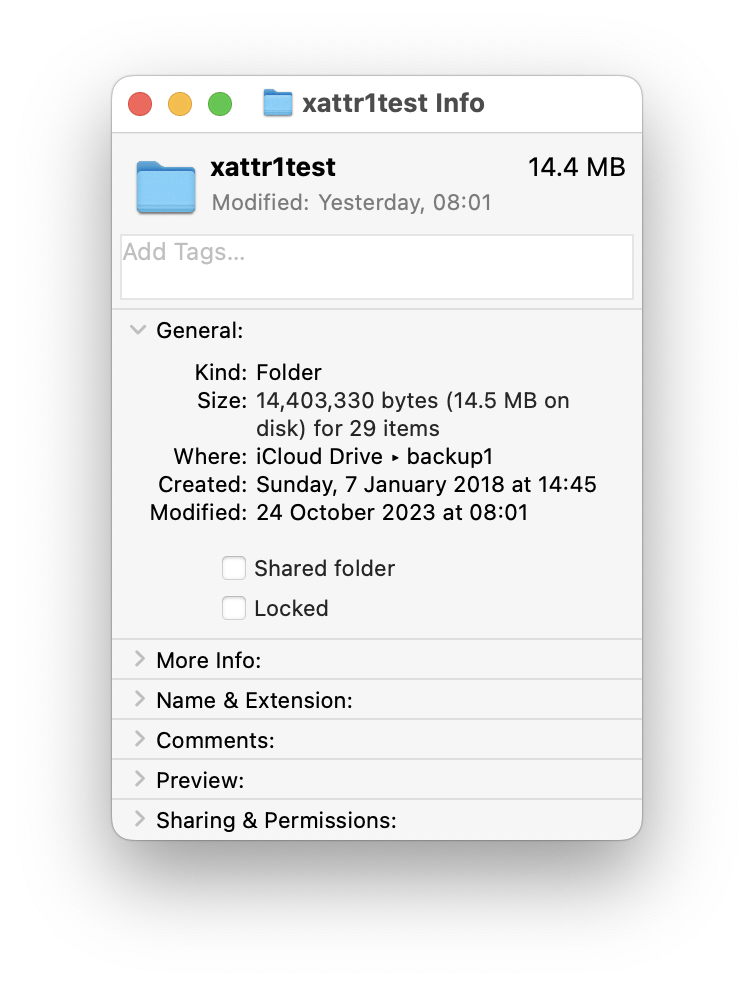Click the iCloud Drive backup1 path
The height and width of the screenshot is (988, 754).
click(375, 457)
